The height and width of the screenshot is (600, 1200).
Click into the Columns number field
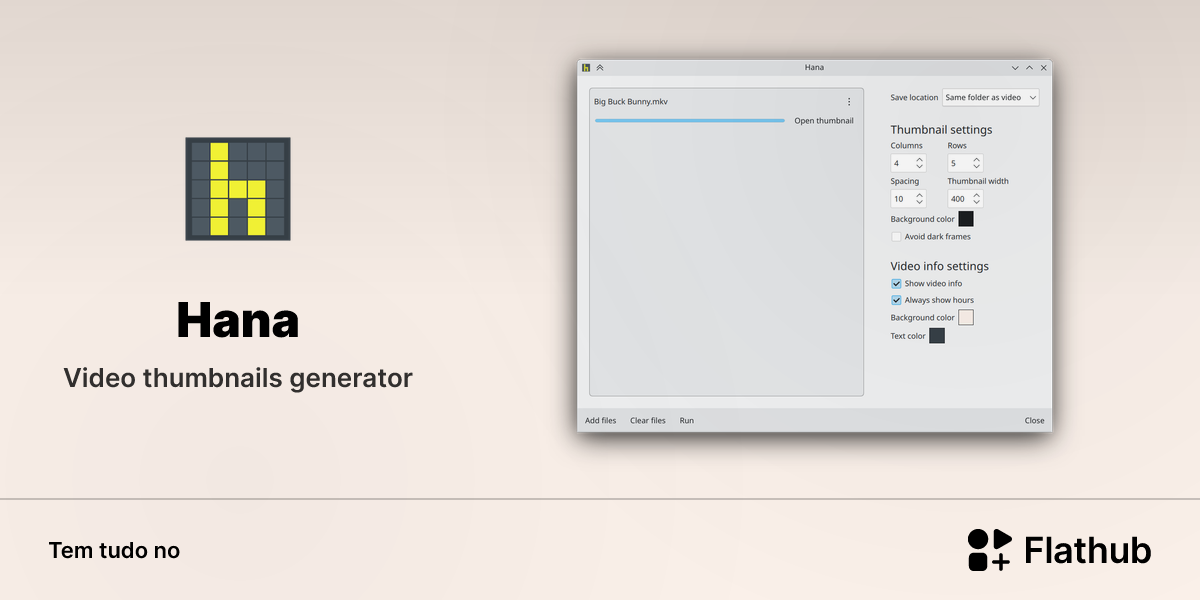[x=902, y=163]
